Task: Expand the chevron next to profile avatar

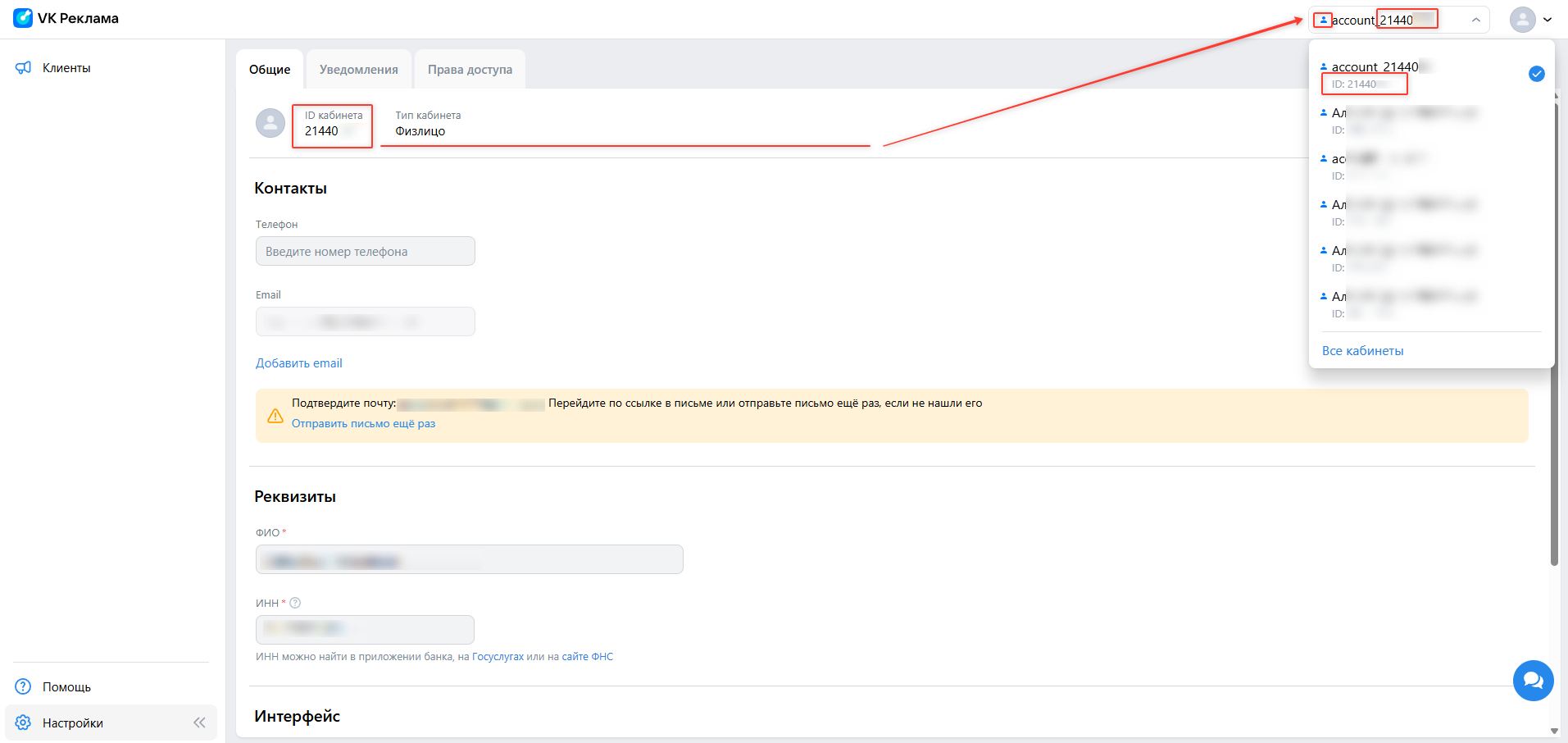Action: pos(1548,20)
